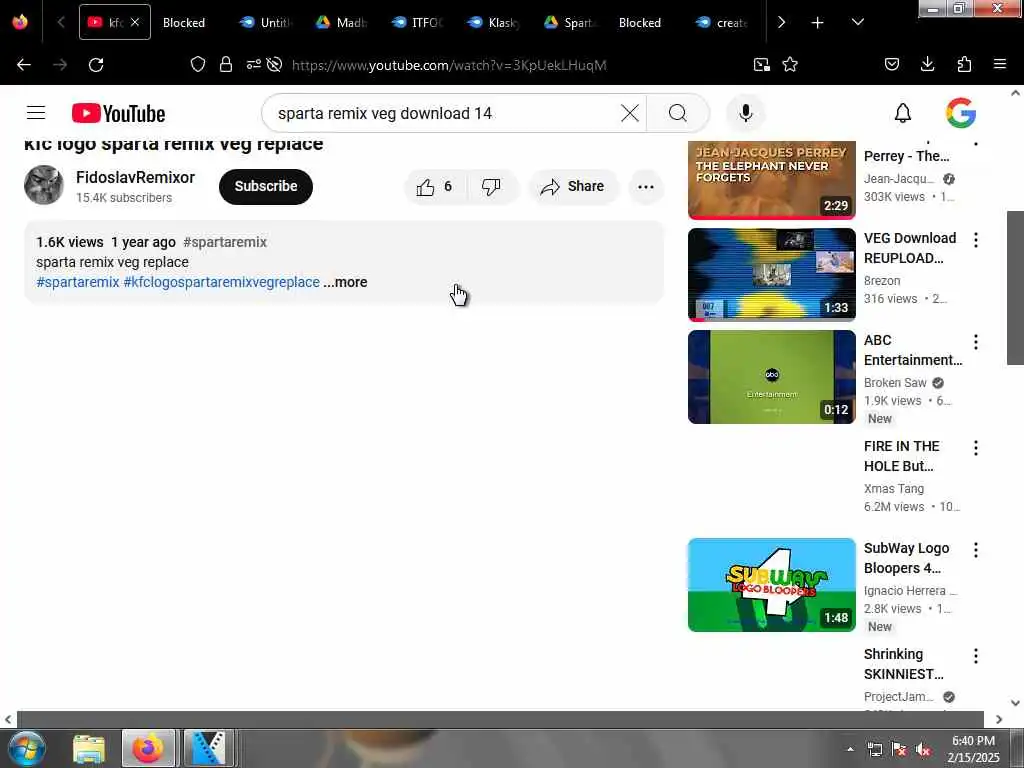Open Firefox downloads panel
This screenshot has height=768, width=1024.
tap(927, 64)
